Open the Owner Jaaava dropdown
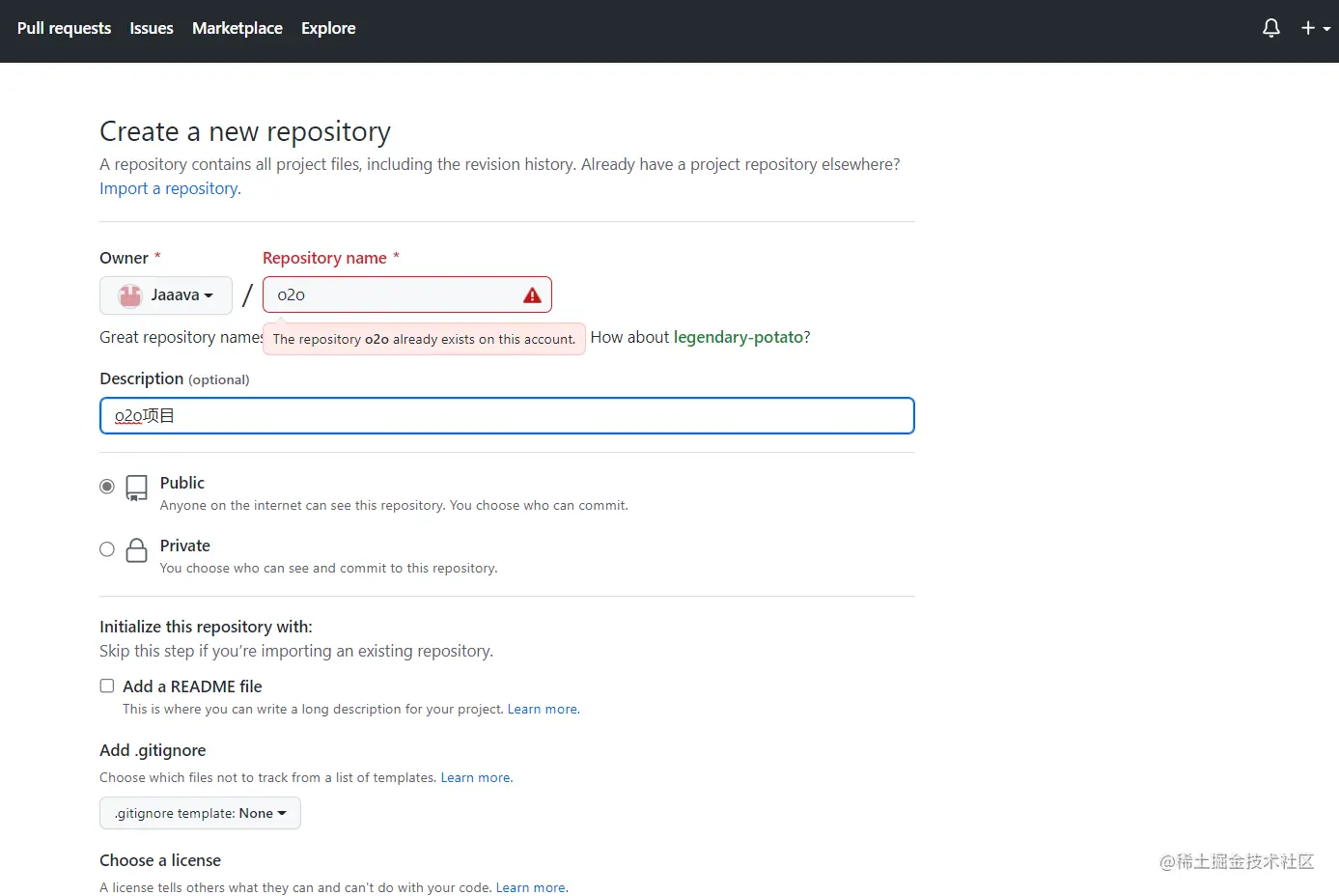 [x=166, y=295]
